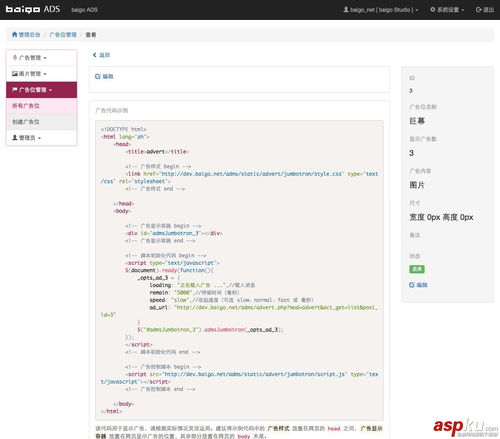Click the picture icon of 图片管理
The width and height of the screenshot is (500, 439).
click(15, 74)
